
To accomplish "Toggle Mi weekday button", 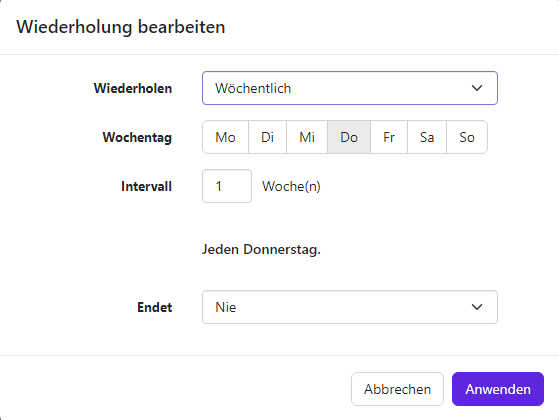I will click(x=307, y=137).
